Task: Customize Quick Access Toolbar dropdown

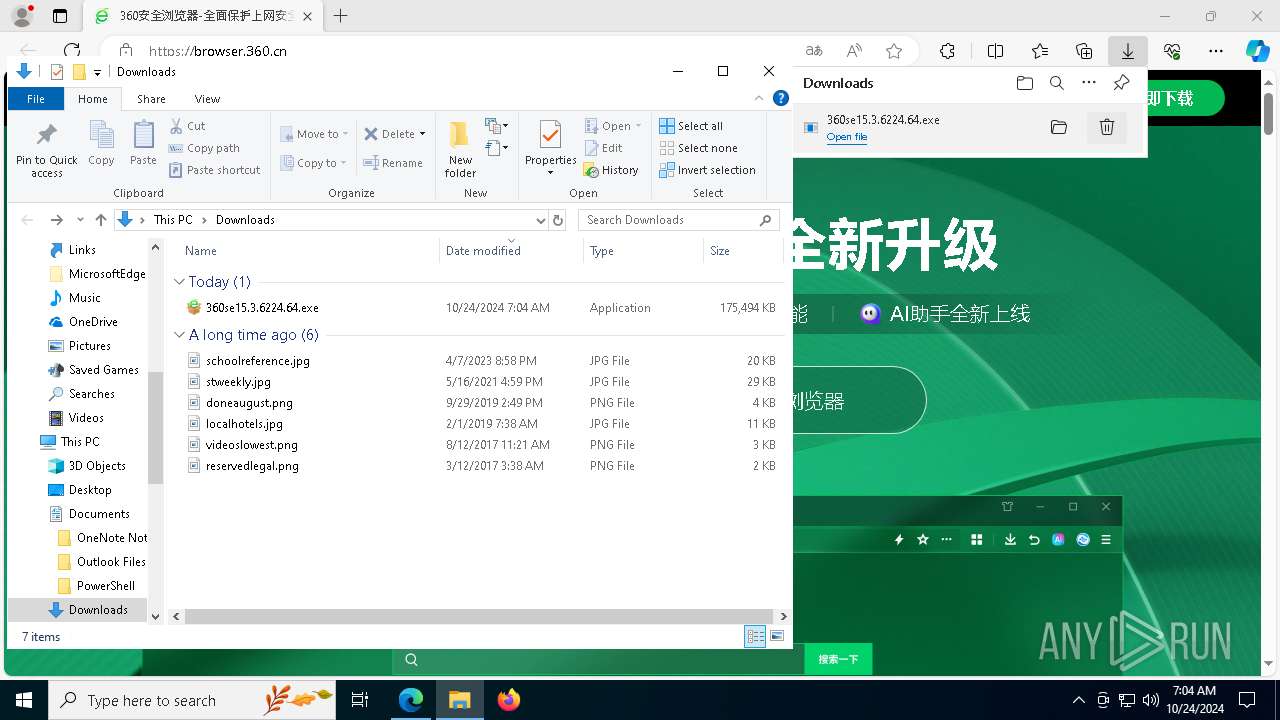Action: tap(97, 72)
